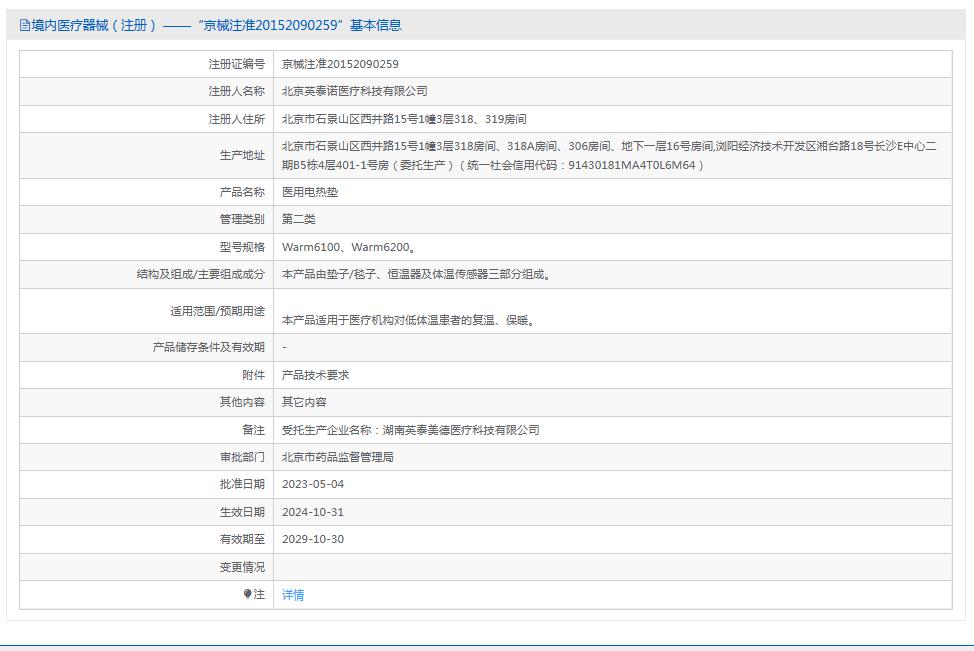Select the approval date 2023-05-04

pyautogui.click(x=315, y=485)
